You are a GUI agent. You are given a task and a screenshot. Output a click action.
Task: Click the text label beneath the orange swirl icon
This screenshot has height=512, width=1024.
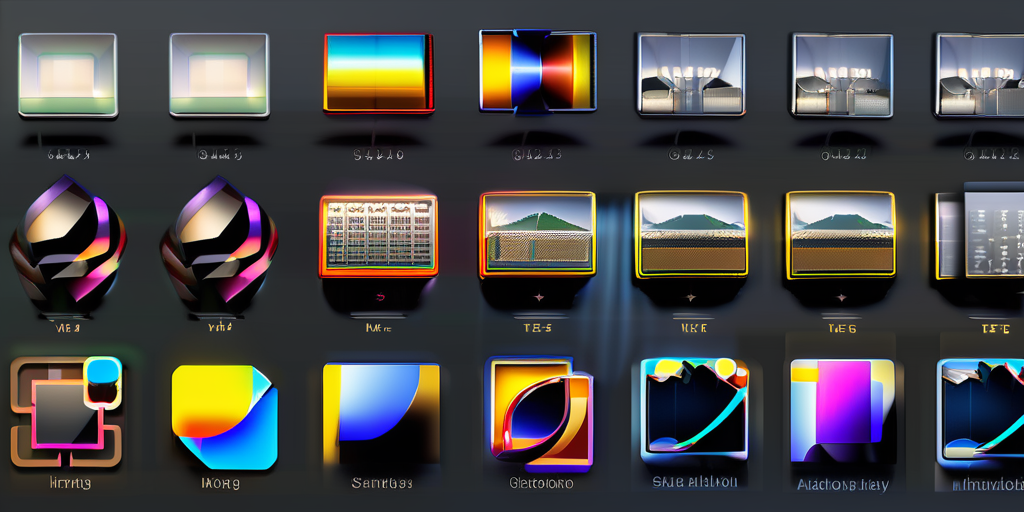tap(542, 483)
